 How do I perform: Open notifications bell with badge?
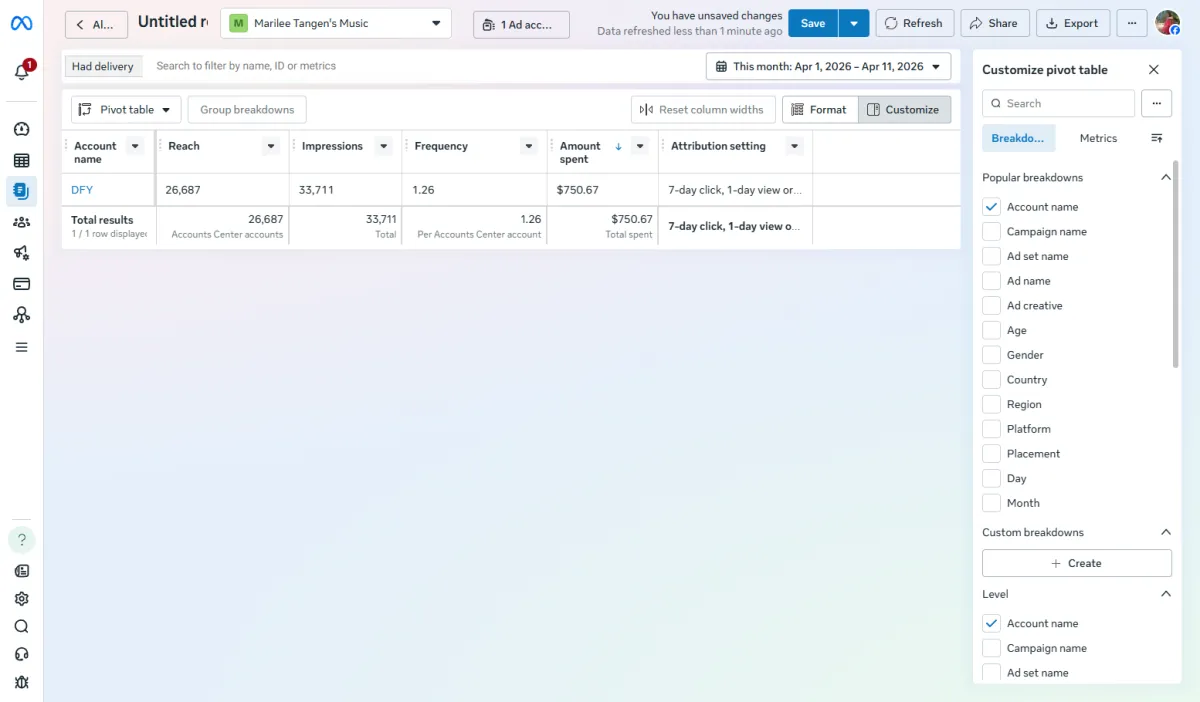click(21, 72)
